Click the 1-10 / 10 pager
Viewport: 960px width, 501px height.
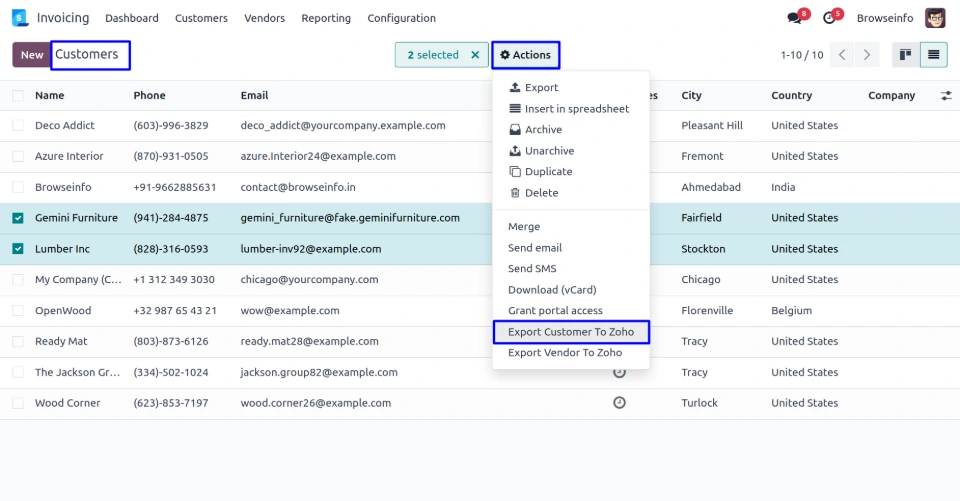801,55
